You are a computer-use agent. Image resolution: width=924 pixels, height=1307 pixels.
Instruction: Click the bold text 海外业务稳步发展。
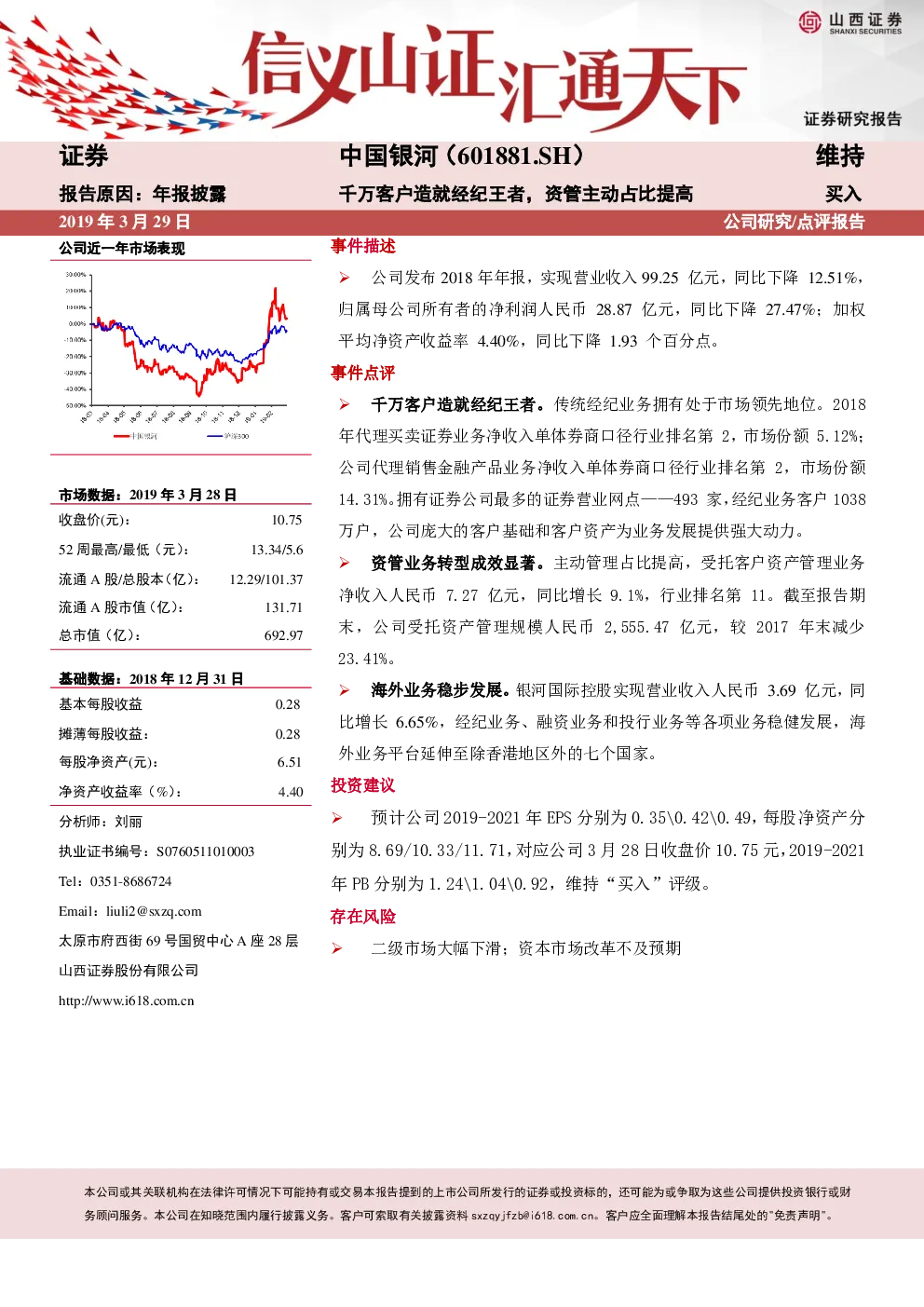[x=442, y=690]
